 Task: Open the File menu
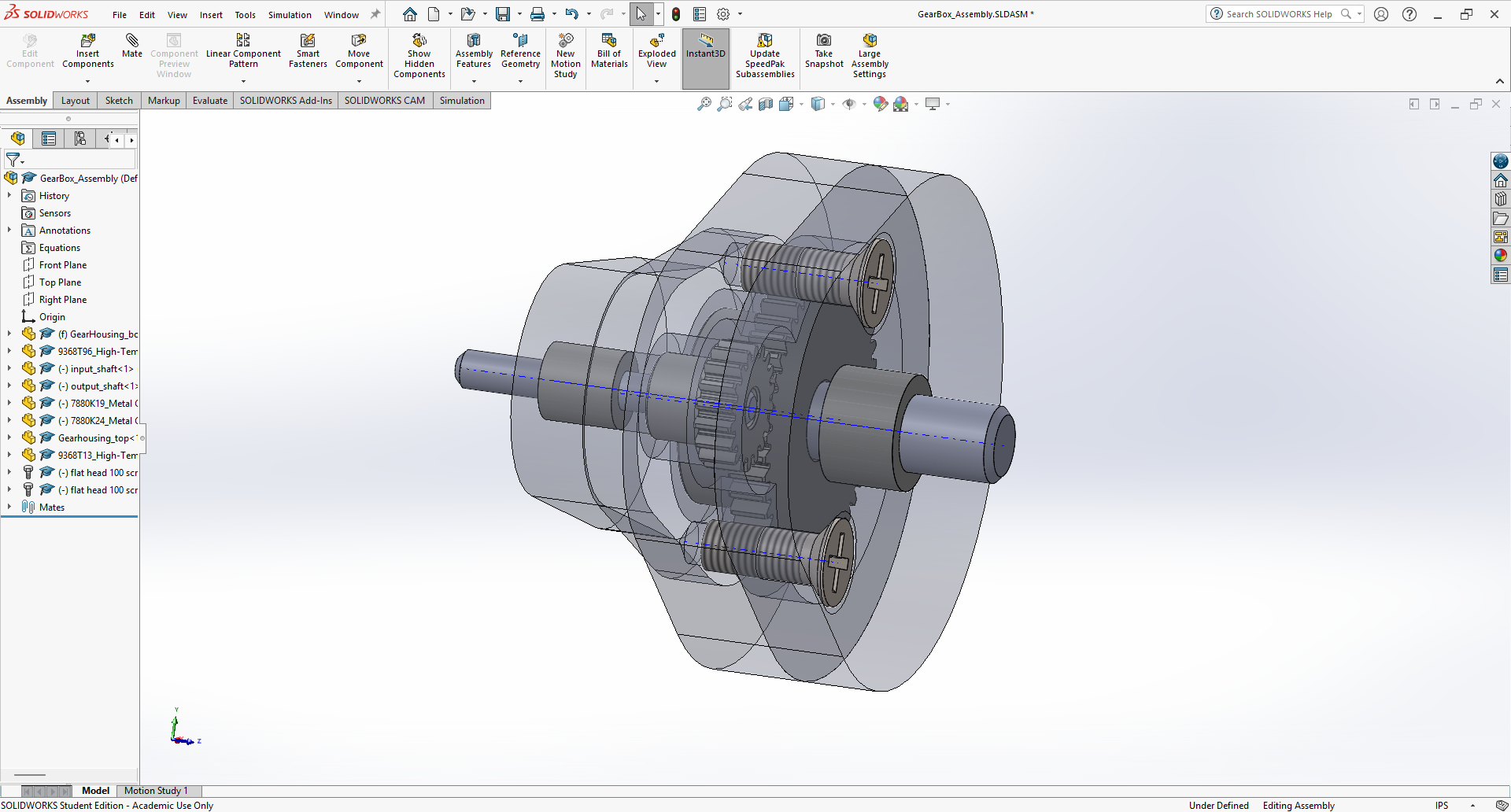120,15
